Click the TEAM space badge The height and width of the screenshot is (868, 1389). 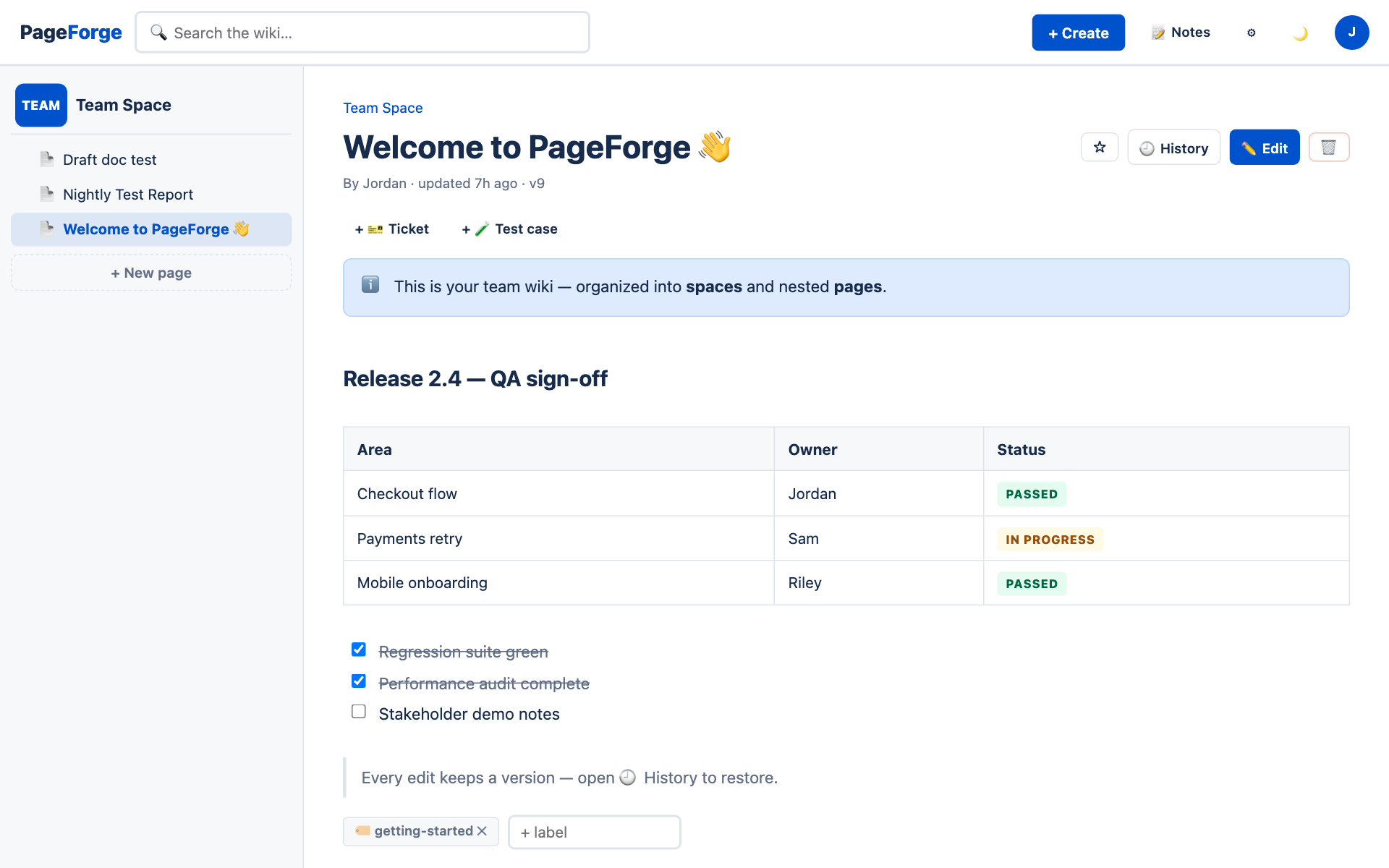[x=41, y=106]
